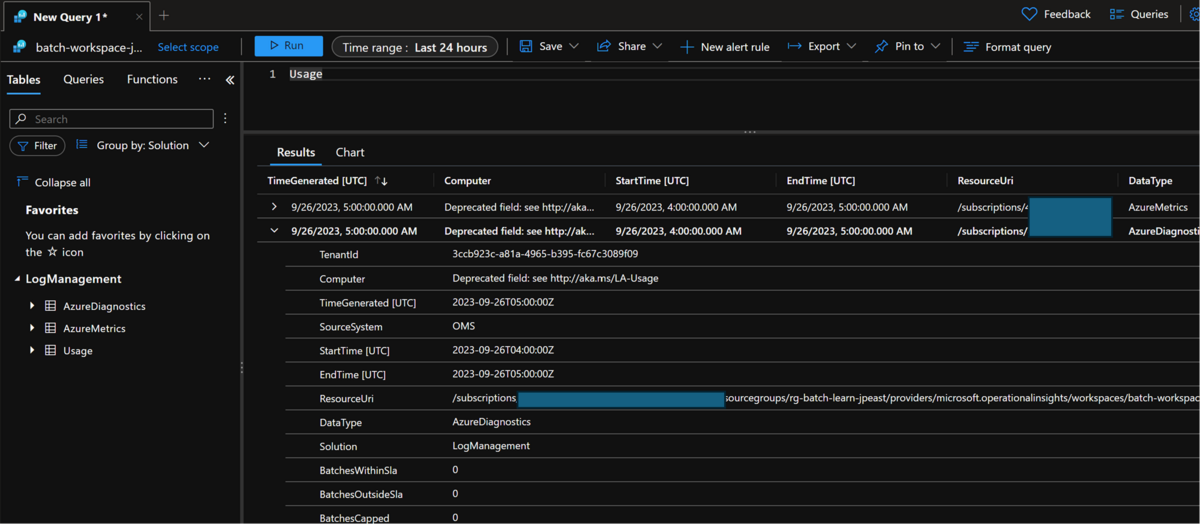
Task: Click the Usage text in the query editor
Action: coord(306,74)
